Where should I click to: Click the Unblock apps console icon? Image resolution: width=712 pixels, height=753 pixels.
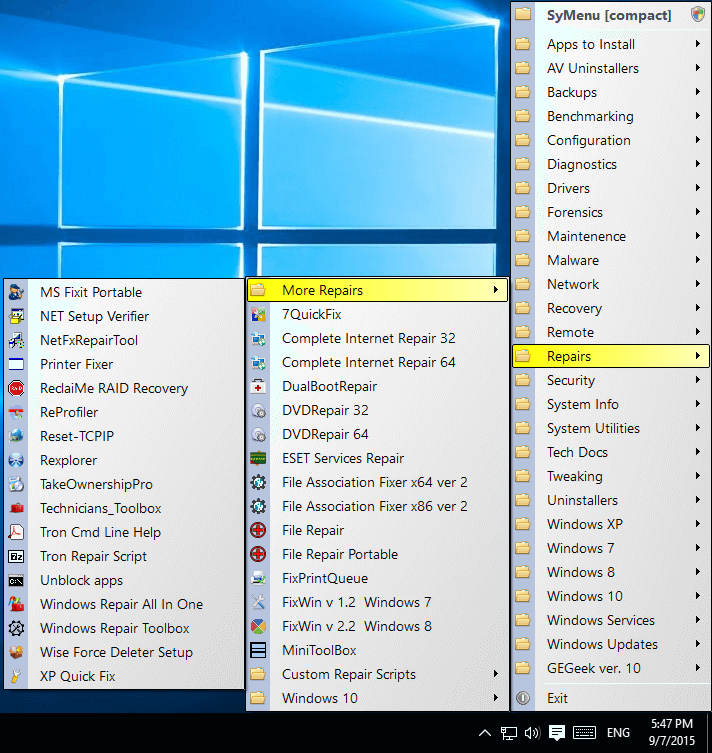pyautogui.click(x=16, y=581)
